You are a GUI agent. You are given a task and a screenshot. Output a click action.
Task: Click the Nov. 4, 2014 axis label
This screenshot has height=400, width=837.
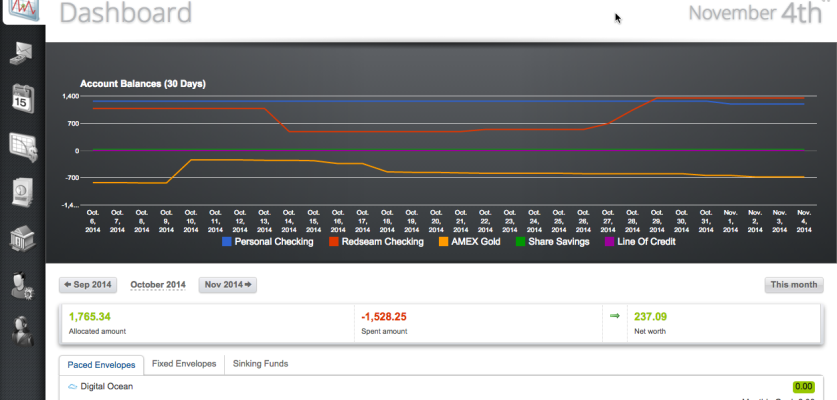[x=804, y=221]
